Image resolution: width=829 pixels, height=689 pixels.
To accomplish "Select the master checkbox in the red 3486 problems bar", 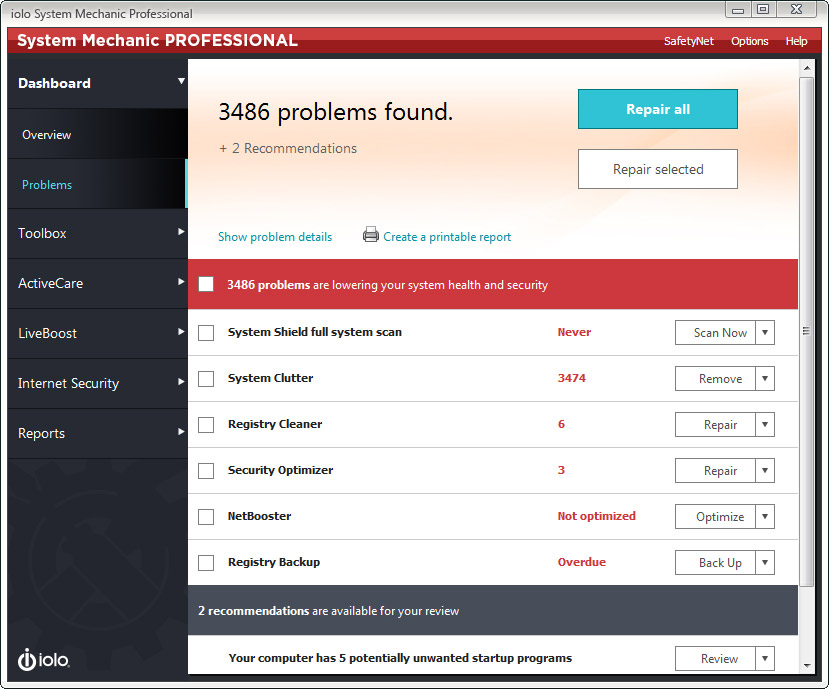I will tap(206, 284).
